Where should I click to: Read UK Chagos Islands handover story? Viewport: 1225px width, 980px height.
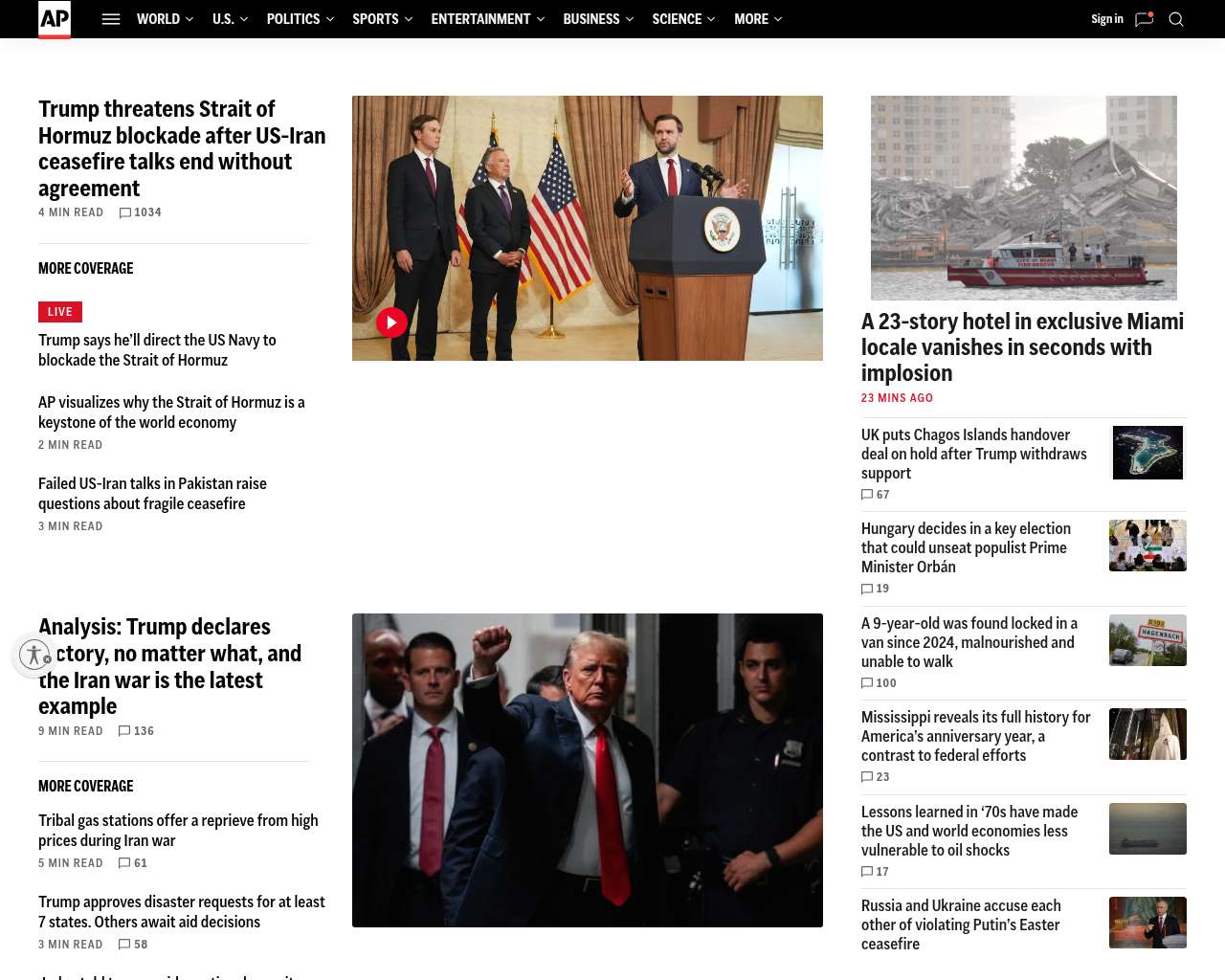[974, 454]
